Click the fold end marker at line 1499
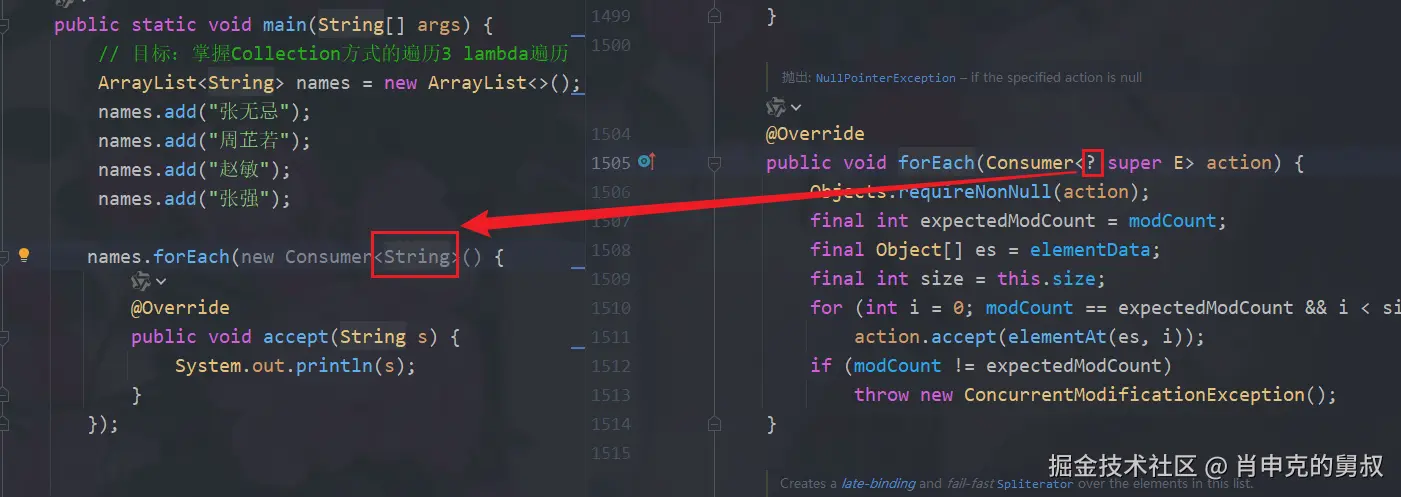Screen dimensions: 1401x497 coord(714,16)
